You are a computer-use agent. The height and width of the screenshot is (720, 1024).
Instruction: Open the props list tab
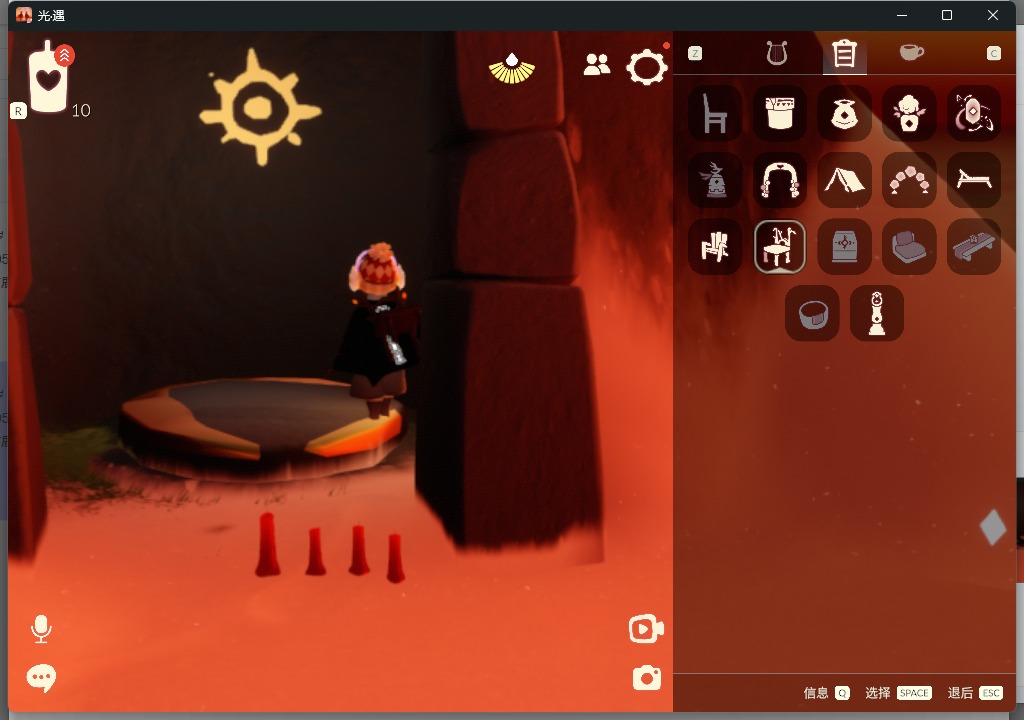coord(844,54)
